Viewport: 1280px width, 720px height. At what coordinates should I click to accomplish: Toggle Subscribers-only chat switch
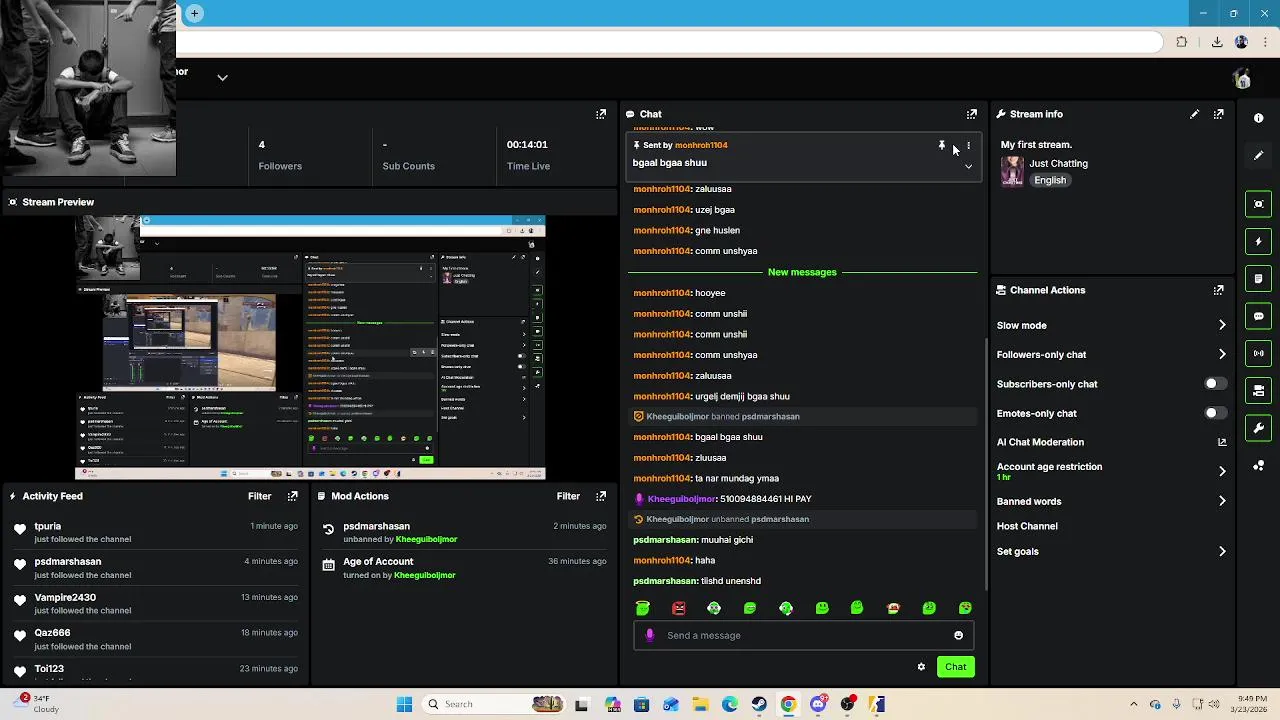coord(1214,384)
